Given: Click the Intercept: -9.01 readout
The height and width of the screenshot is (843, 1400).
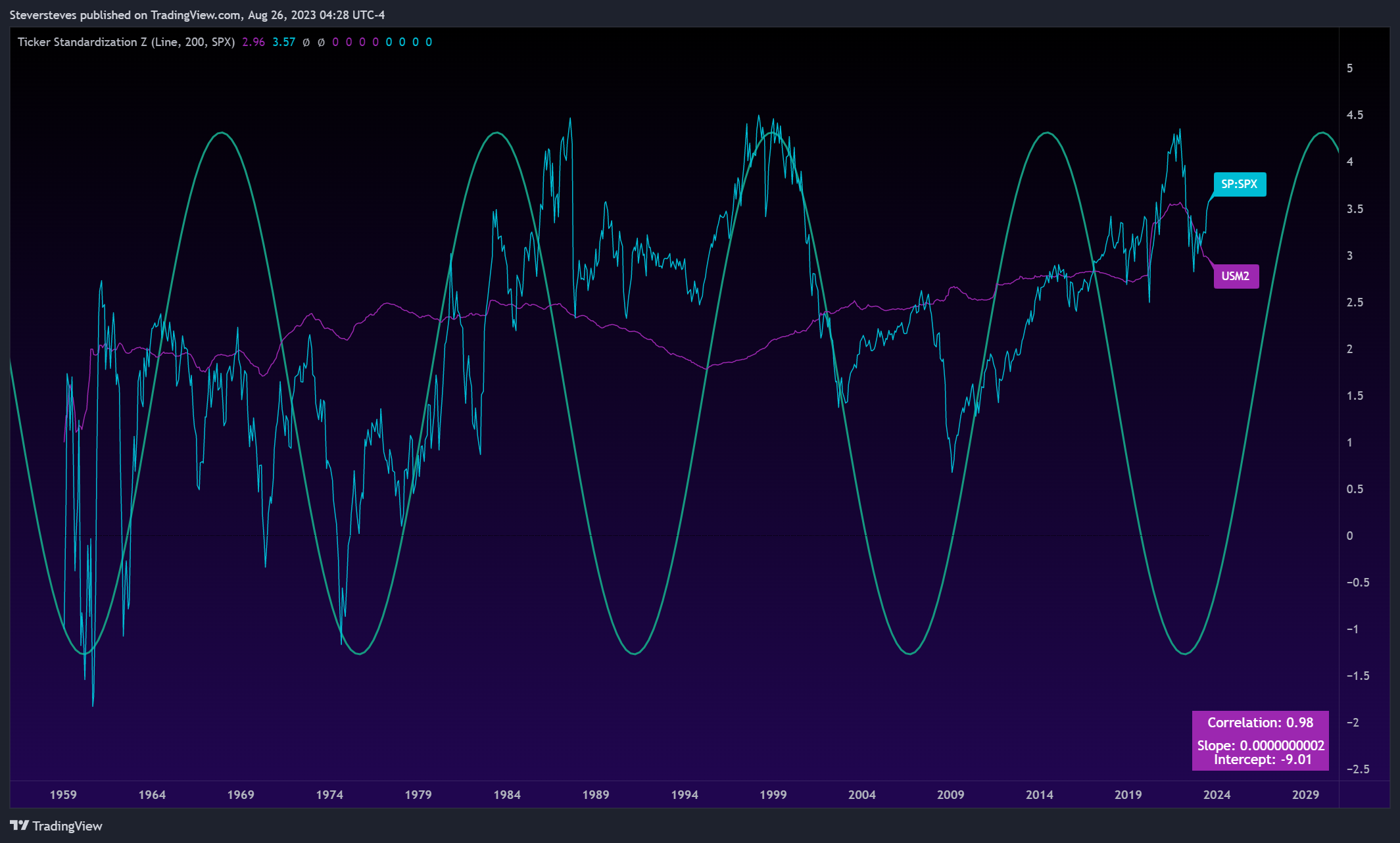Looking at the screenshot, I should pos(1263,759).
